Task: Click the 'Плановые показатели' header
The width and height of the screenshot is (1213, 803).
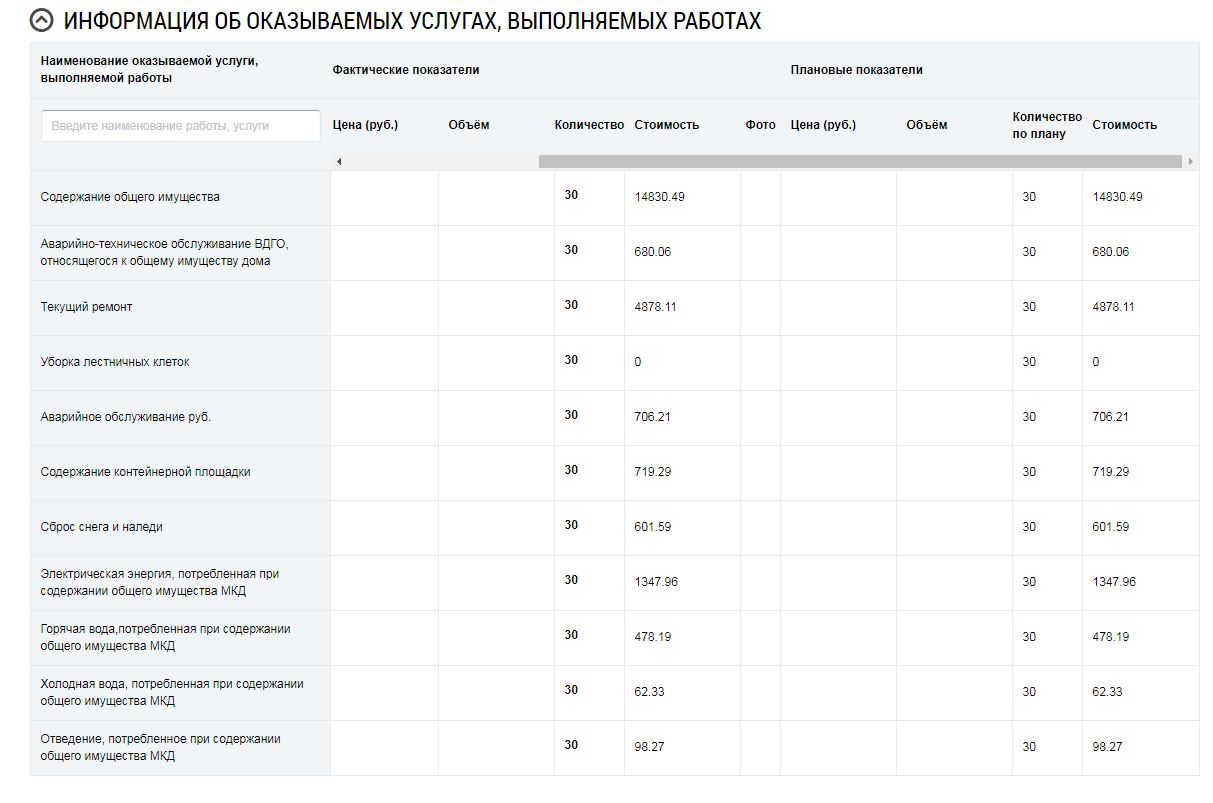Action: click(x=857, y=70)
